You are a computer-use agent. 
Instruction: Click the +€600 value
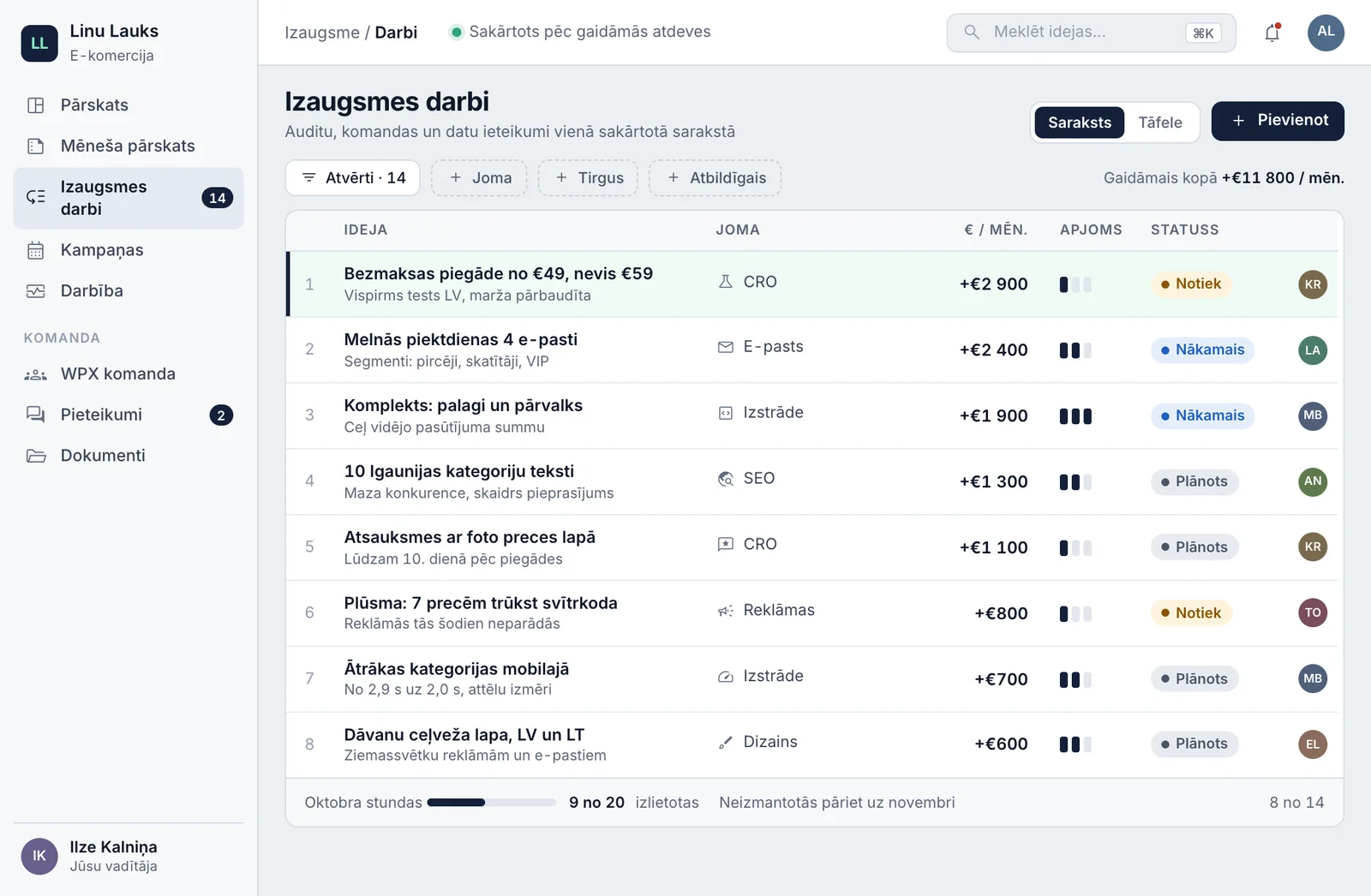(1001, 744)
